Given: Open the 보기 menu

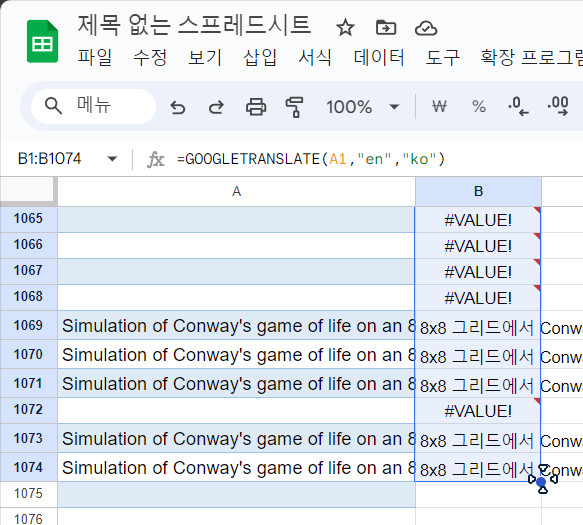Looking at the screenshot, I should coord(205,58).
